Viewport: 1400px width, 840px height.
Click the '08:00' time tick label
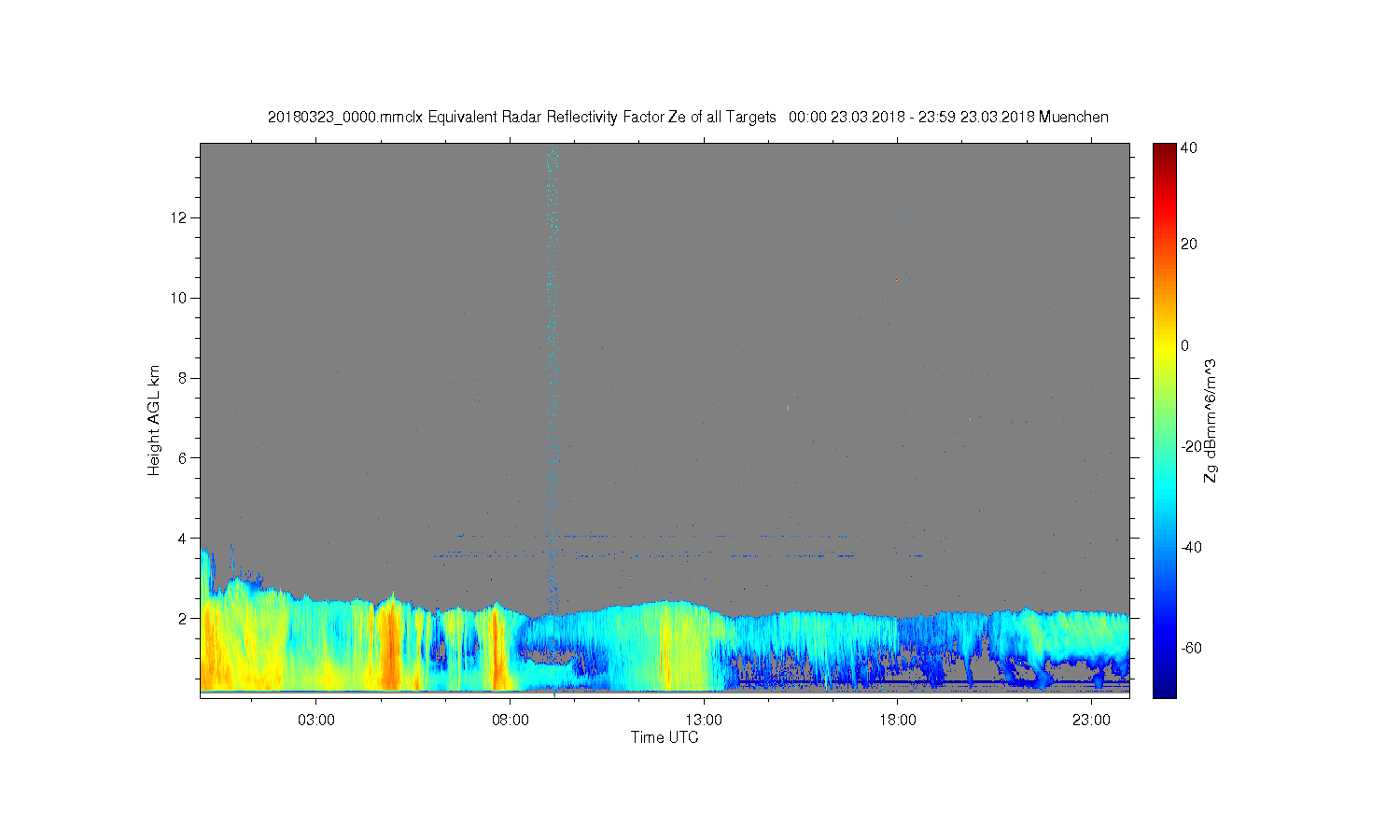coord(511,721)
